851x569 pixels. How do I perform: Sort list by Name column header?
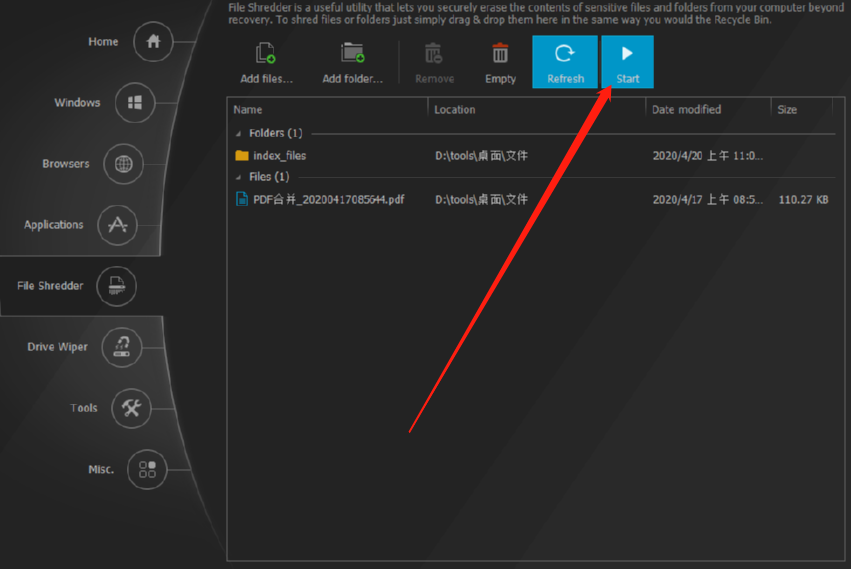point(248,110)
